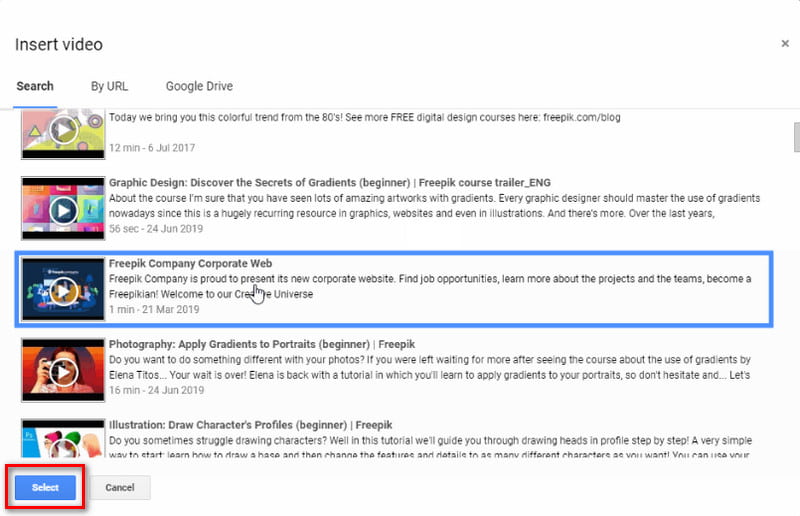800x516 pixels.
Task: Play the Secrets of Gradients video preview
Action: click(x=63, y=209)
